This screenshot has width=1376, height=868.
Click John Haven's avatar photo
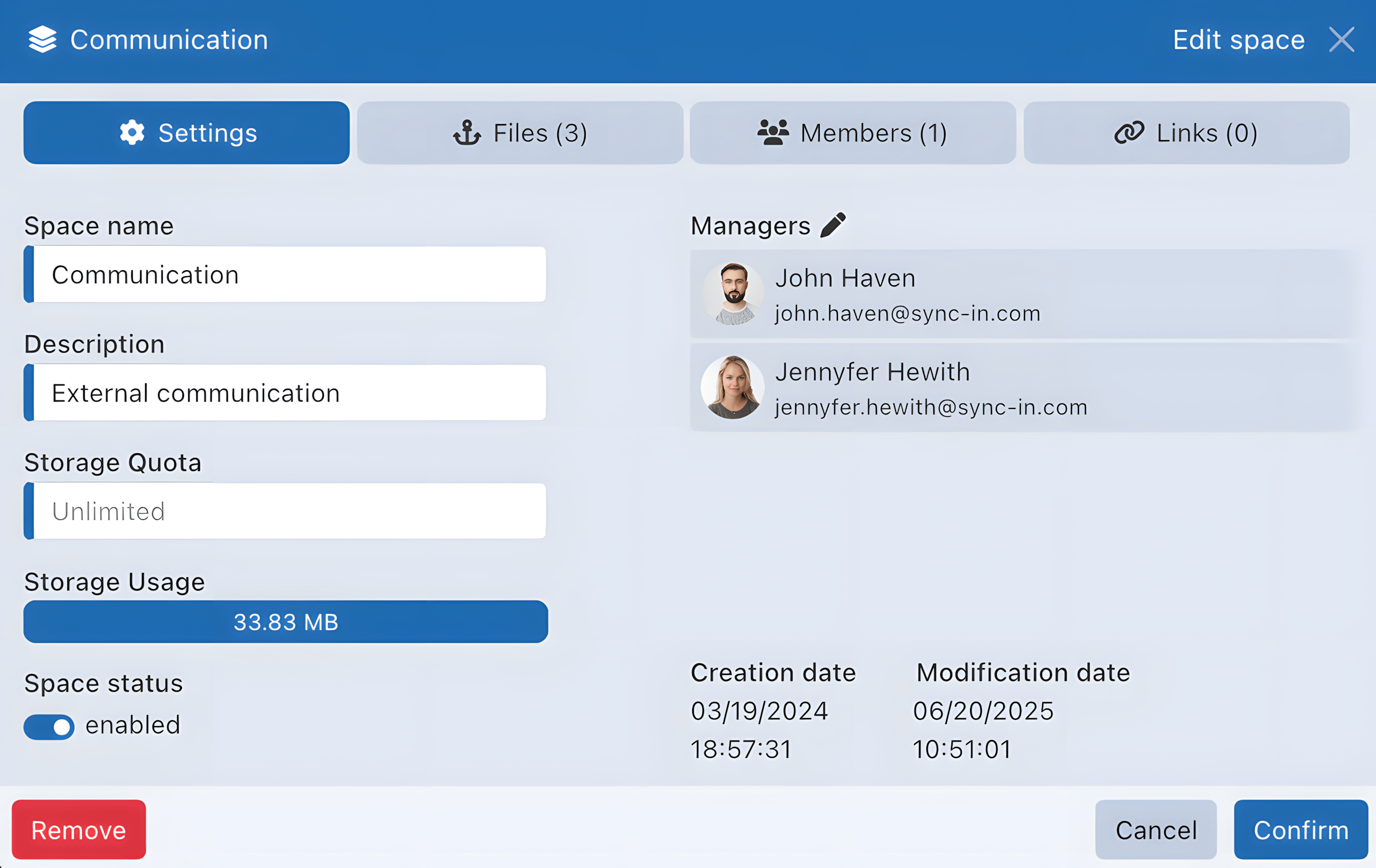pyautogui.click(x=733, y=294)
